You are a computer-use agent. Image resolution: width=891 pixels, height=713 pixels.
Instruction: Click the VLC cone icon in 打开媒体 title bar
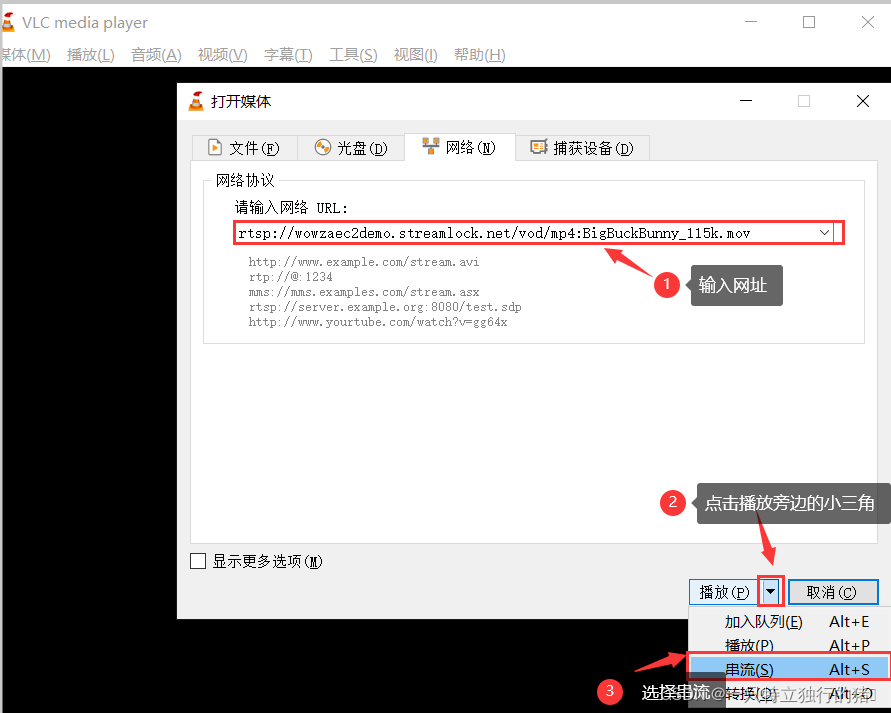click(x=196, y=101)
